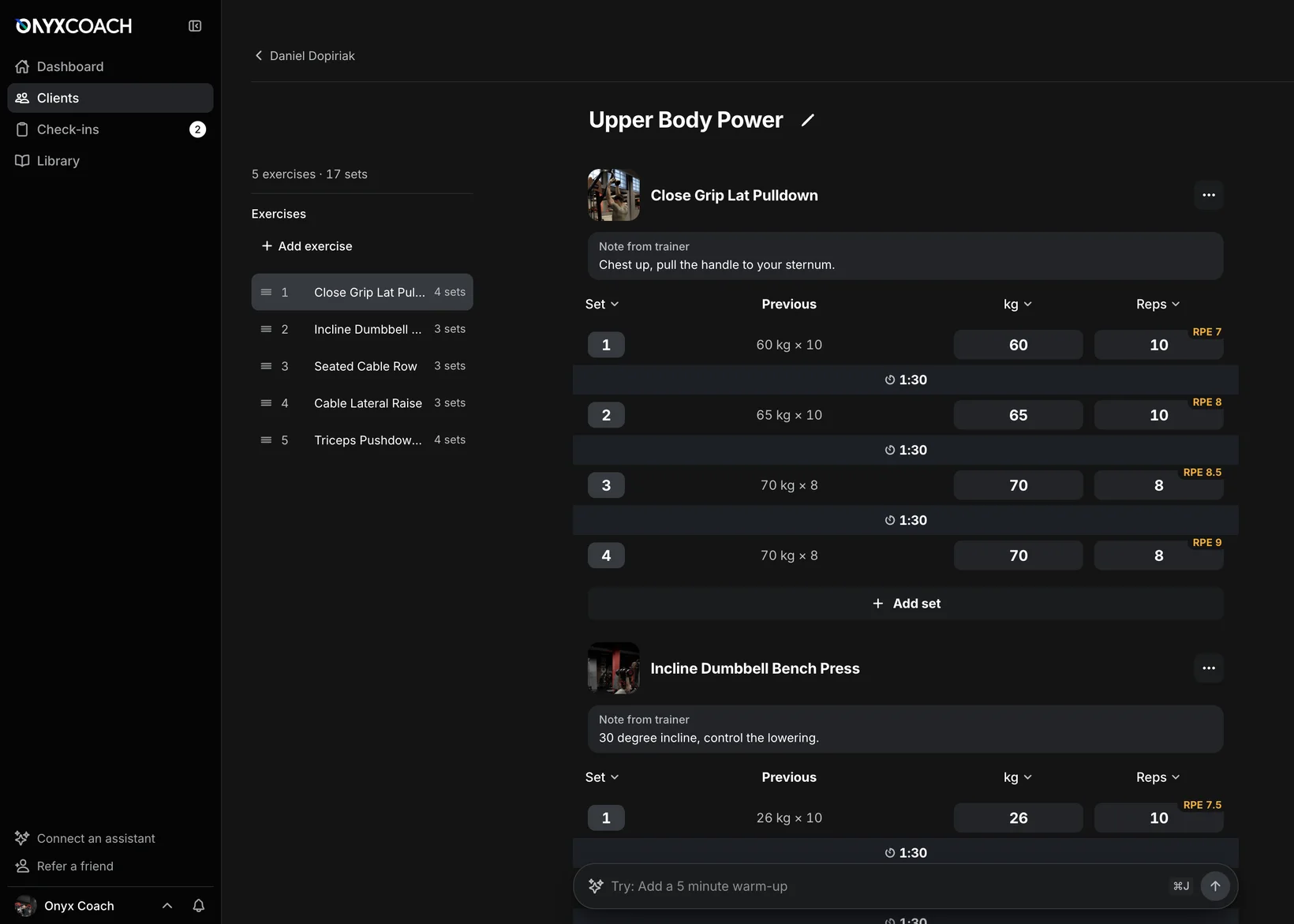
Task: Open Check-ins in sidebar
Action: [110, 129]
